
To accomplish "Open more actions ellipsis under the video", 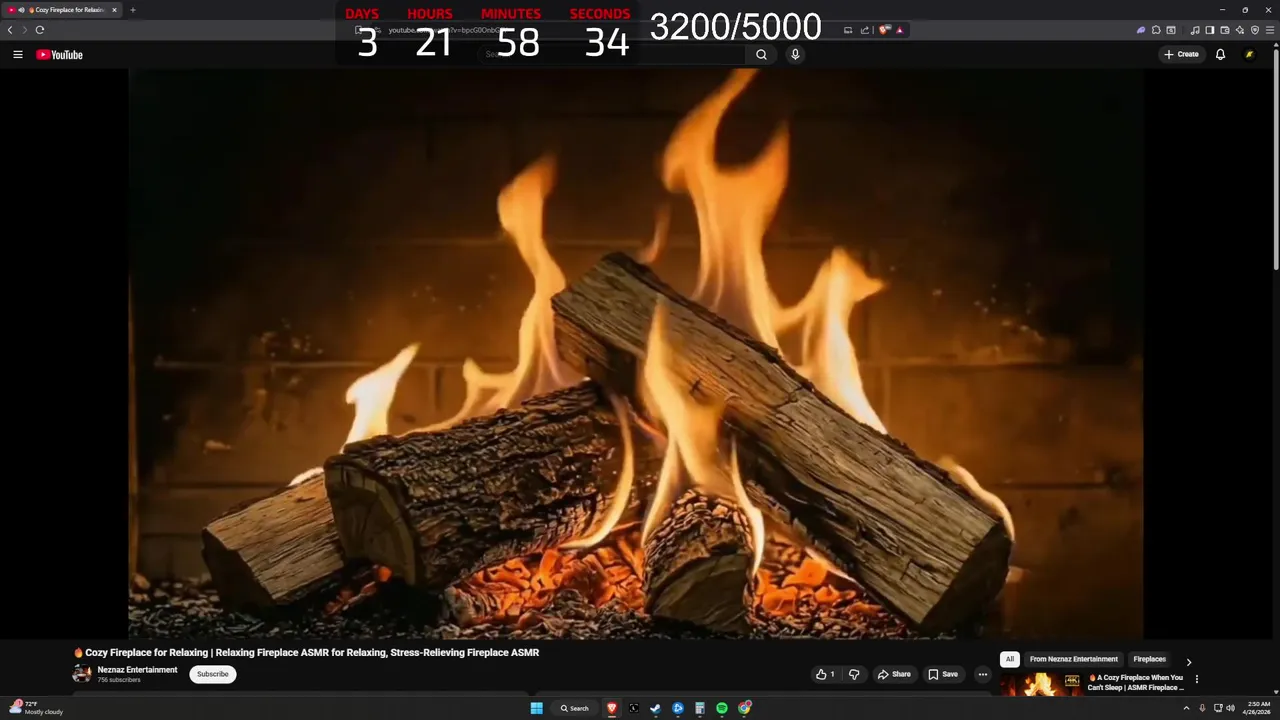I will tap(982, 674).
